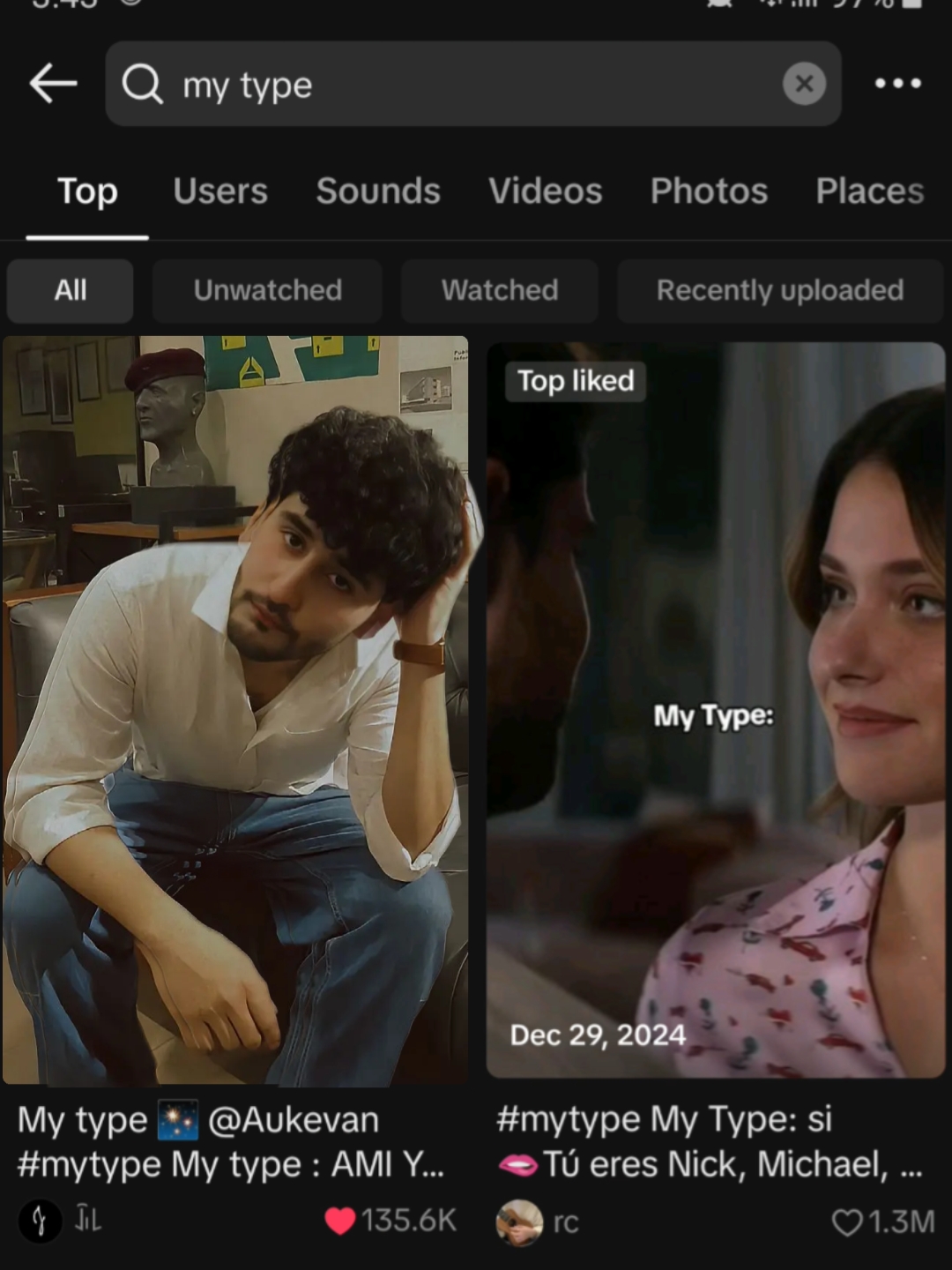This screenshot has width=952, height=1270.
Task: Open the three-dot more options menu
Action: 897,84
